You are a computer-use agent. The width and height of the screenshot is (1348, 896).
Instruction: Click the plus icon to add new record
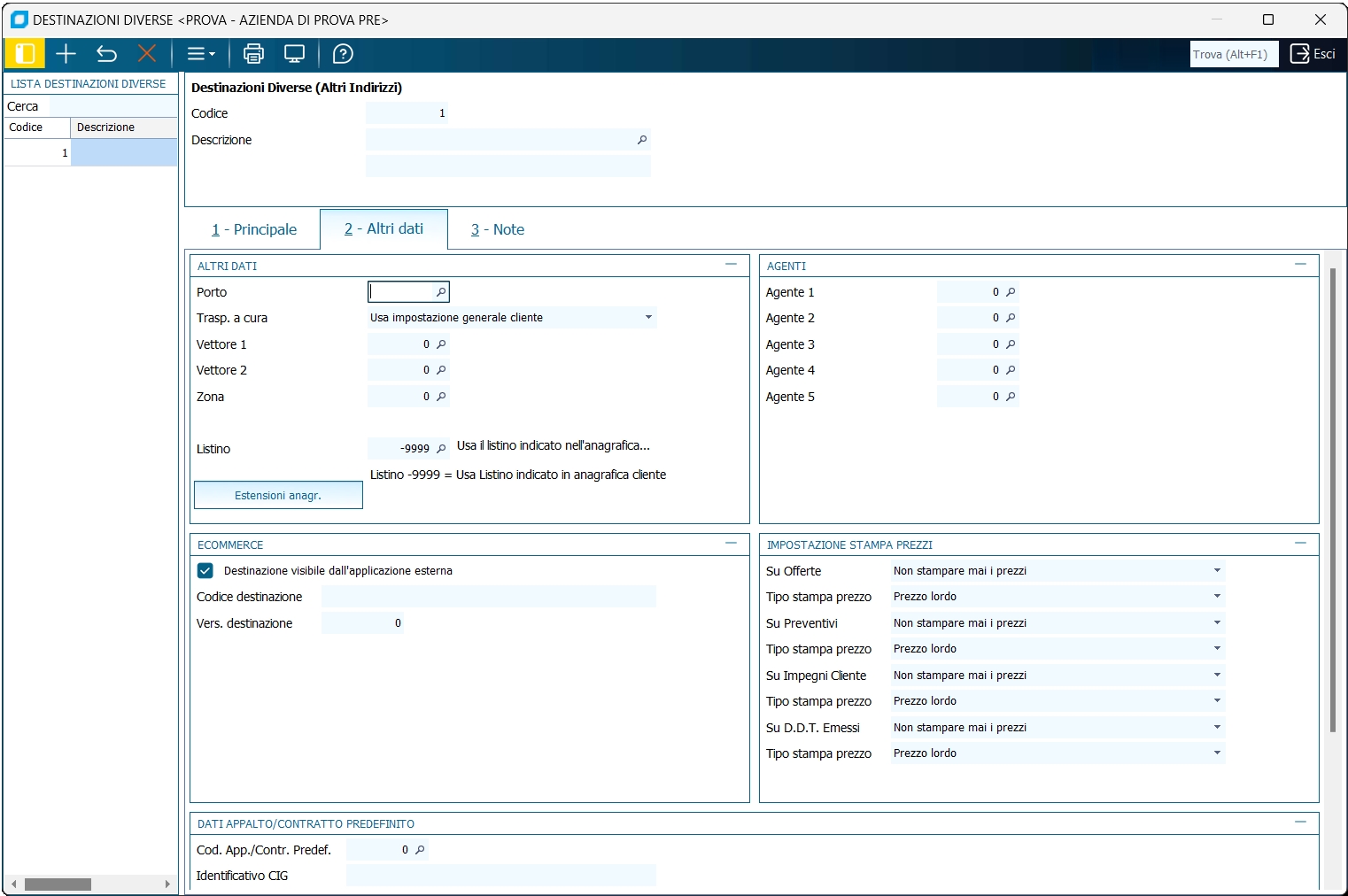[66, 54]
